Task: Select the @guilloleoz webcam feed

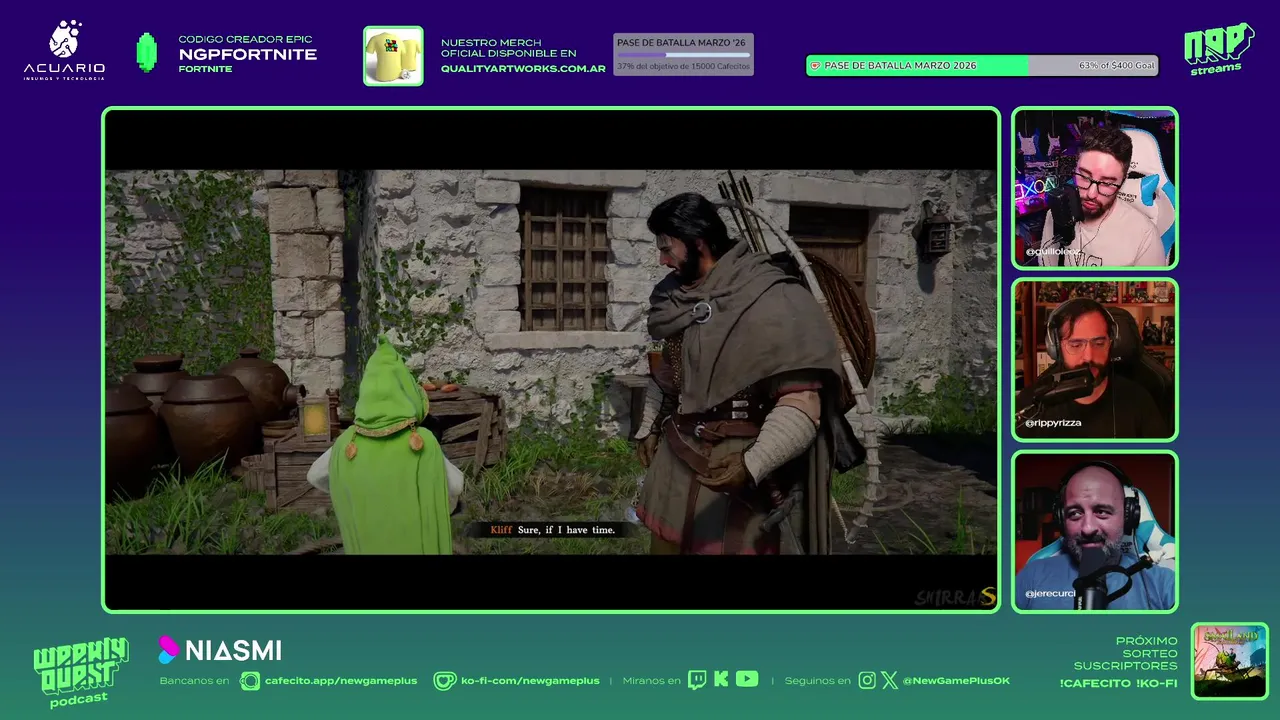Action: tap(1095, 188)
